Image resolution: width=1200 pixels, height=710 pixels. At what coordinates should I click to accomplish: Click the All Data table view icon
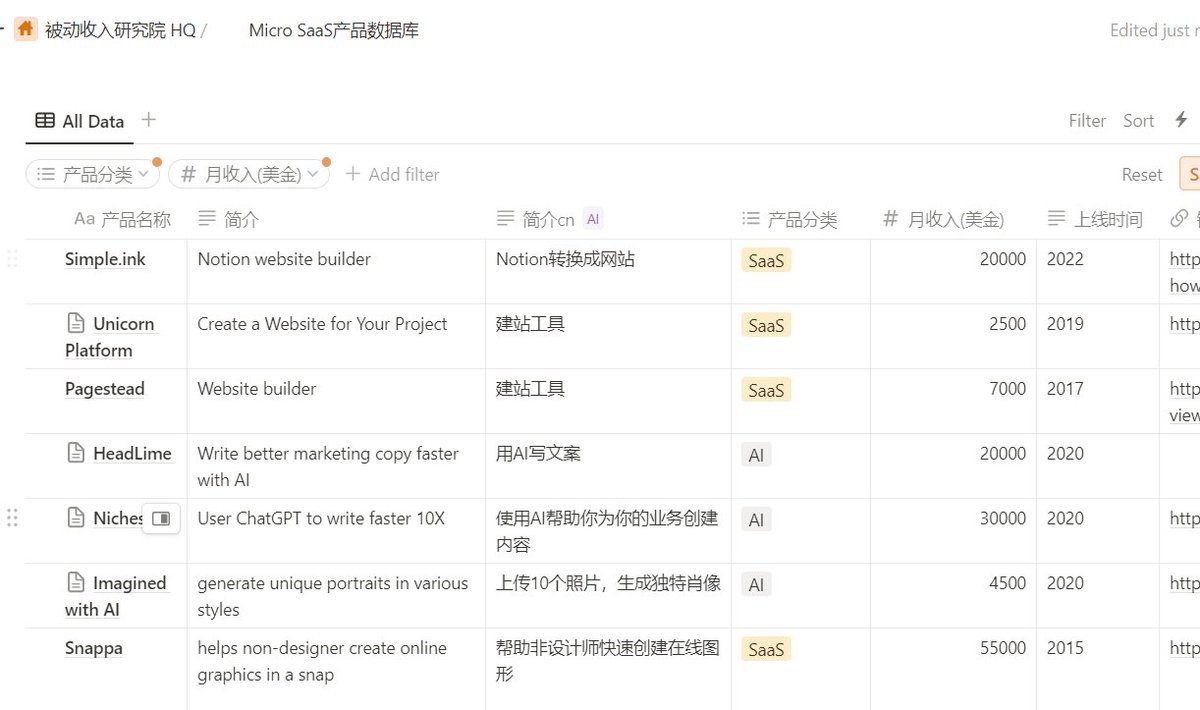[x=45, y=121]
